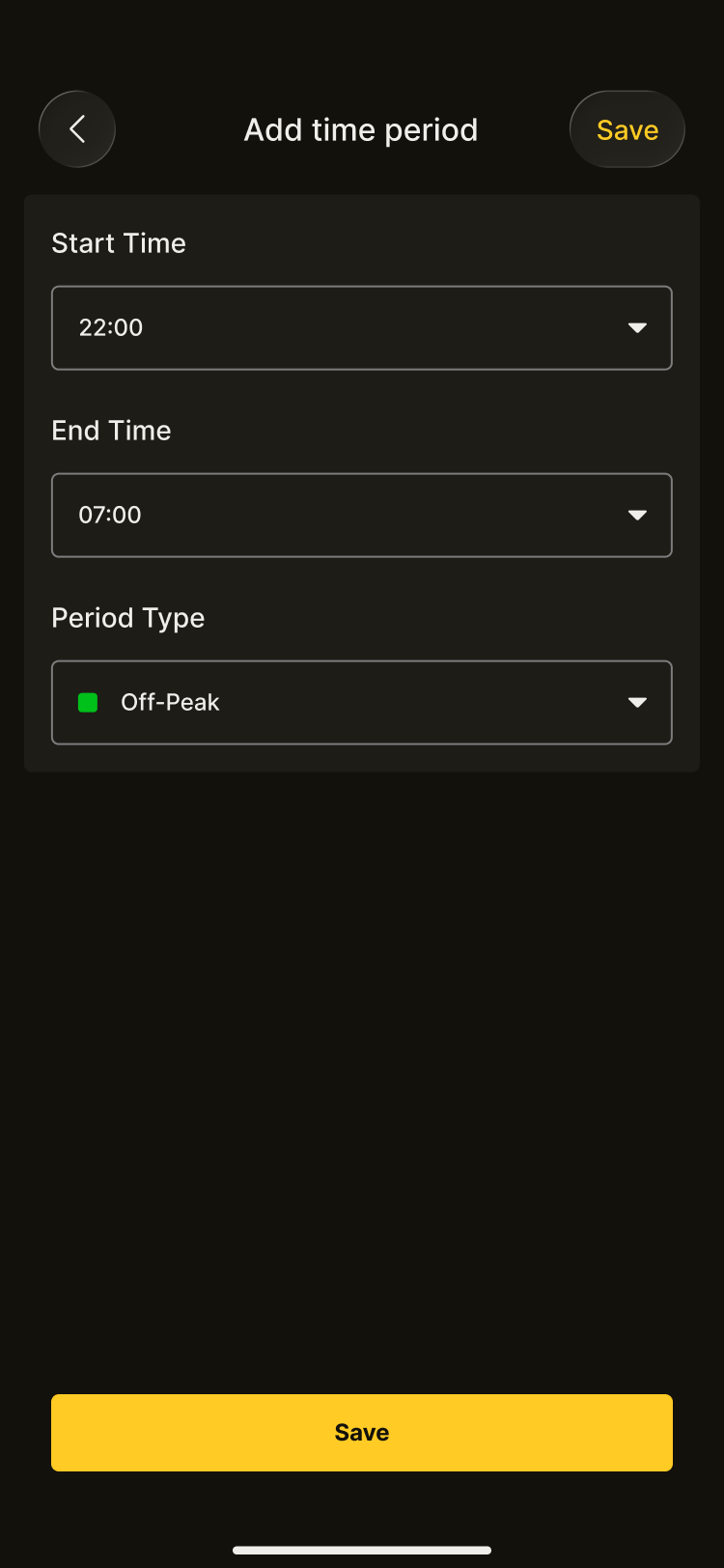This screenshot has width=724, height=1568.
Task: Tap the back arrow icon
Action: point(77,129)
